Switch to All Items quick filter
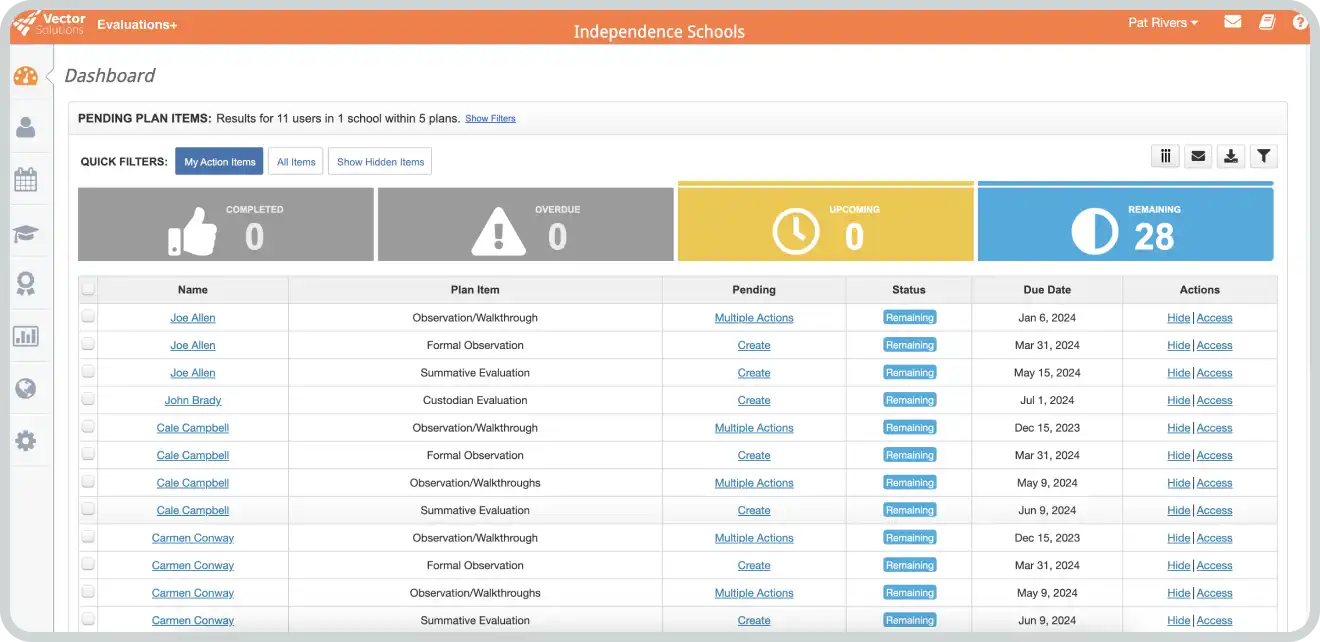 click(x=296, y=162)
